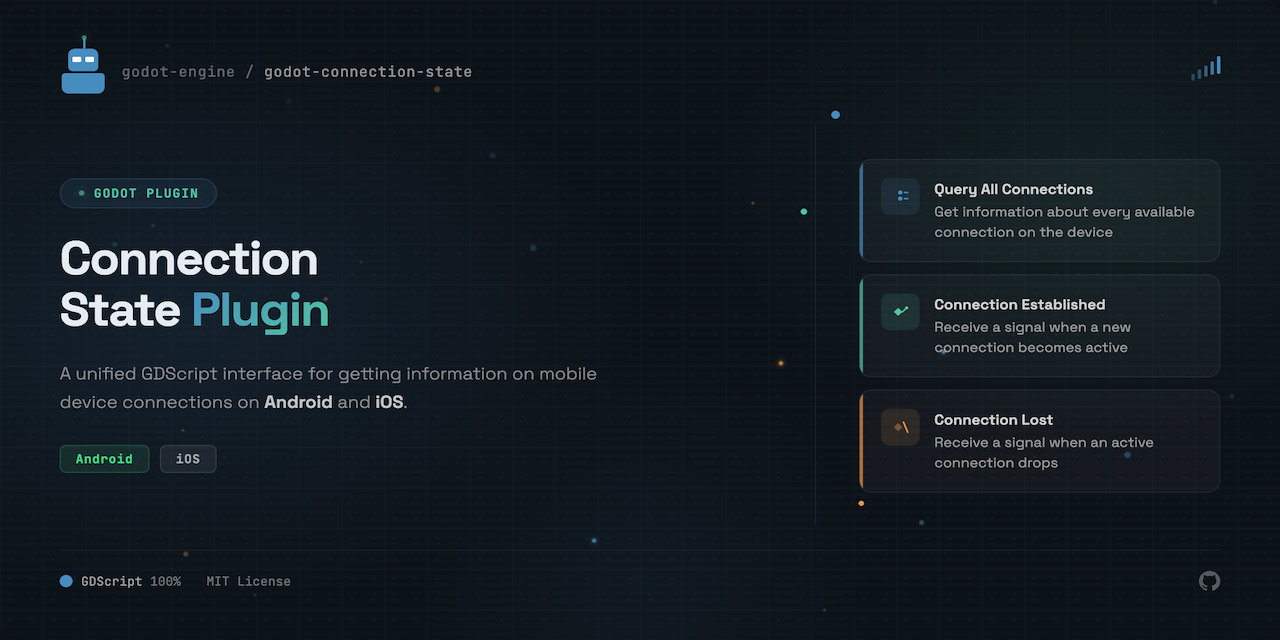Click the Connection Established card title
The image size is (1280, 640).
[x=1019, y=304]
